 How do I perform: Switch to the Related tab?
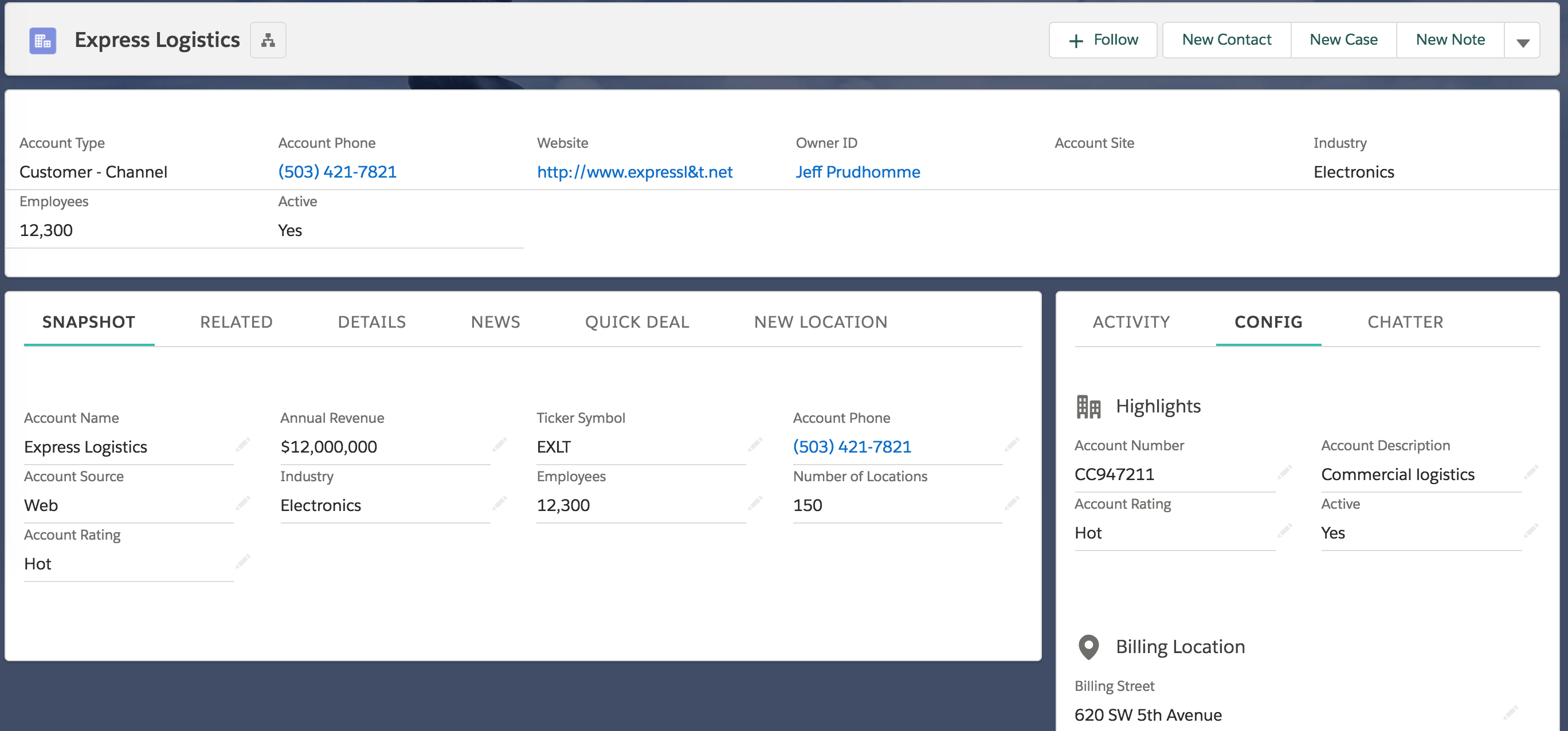[x=236, y=322]
